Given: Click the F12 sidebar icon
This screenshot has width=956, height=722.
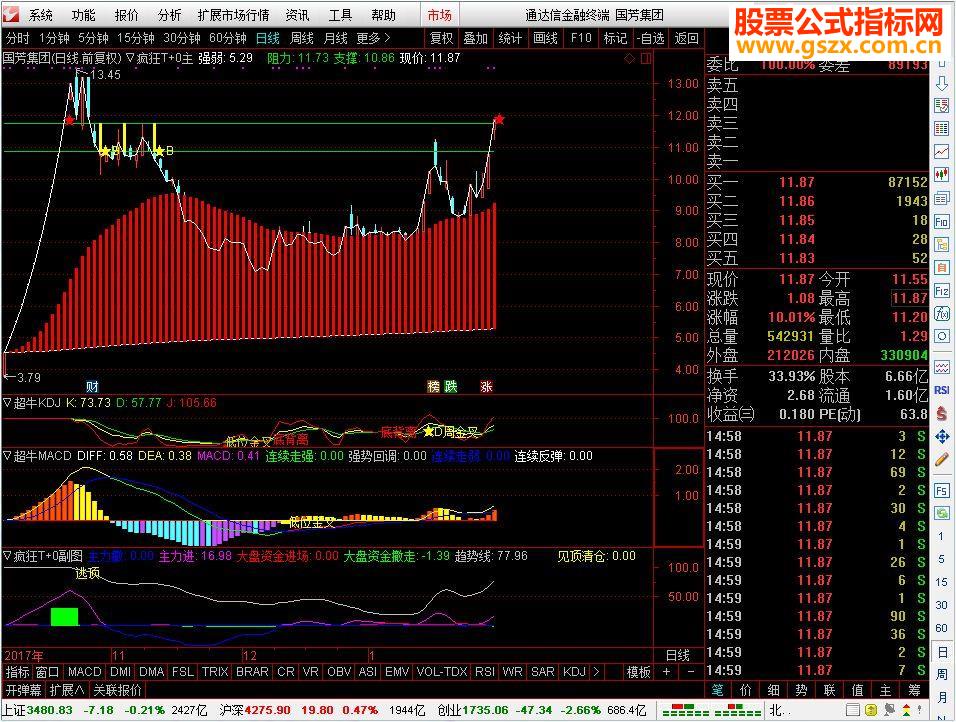Looking at the screenshot, I should click(x=942, y=291).
